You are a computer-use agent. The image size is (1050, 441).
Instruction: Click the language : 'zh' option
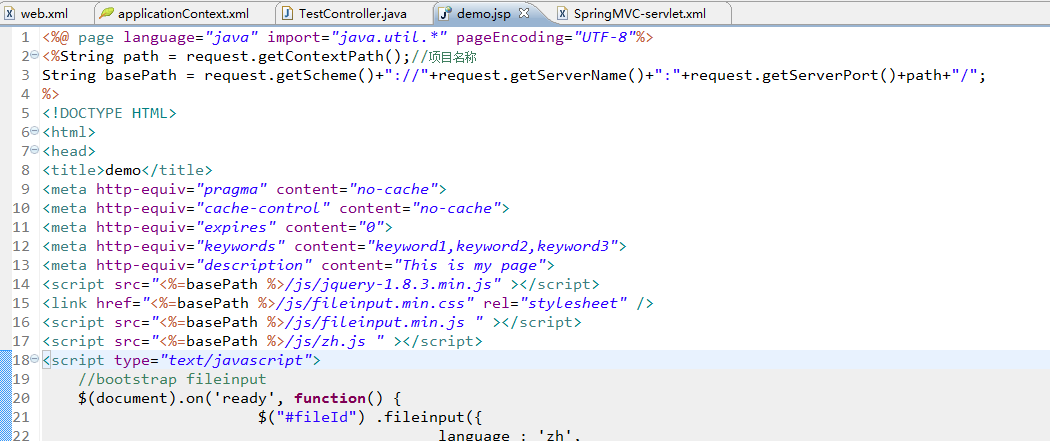[509, 436]
